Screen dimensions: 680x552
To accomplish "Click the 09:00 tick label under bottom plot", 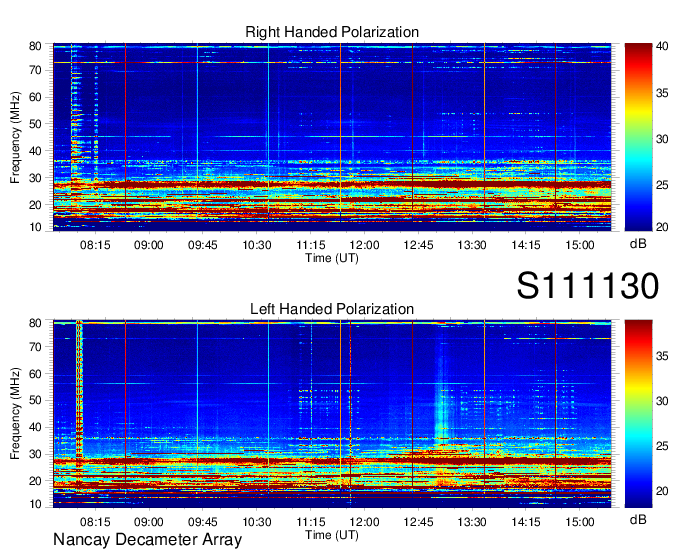I will (149, 522).
